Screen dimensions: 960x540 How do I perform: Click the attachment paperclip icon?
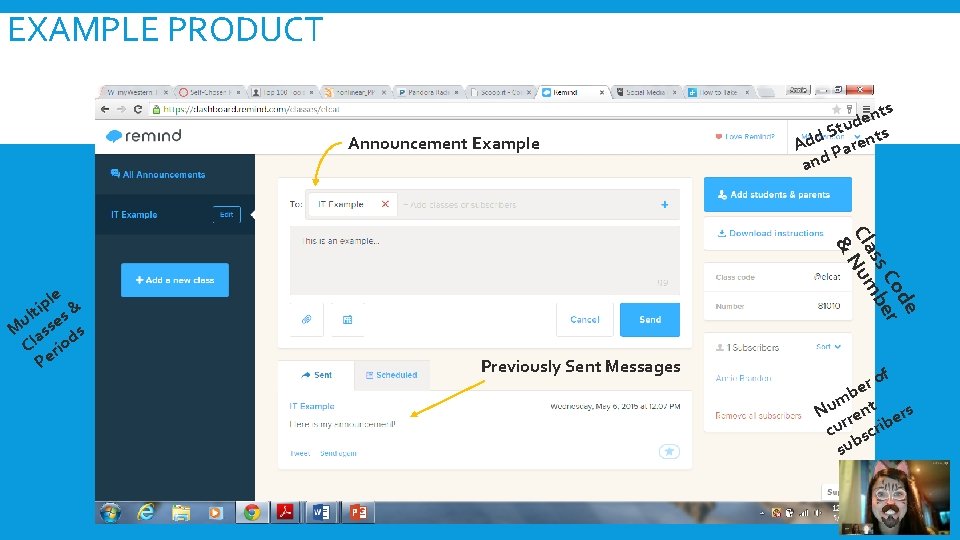point(307,319)
